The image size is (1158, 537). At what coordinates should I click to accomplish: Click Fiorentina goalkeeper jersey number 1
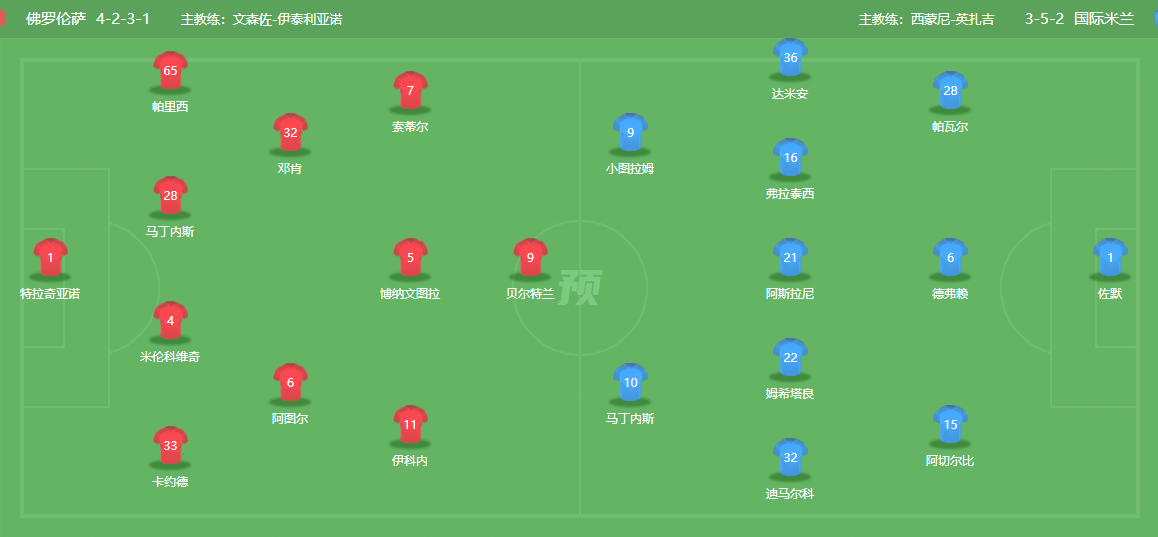(50, 257)
